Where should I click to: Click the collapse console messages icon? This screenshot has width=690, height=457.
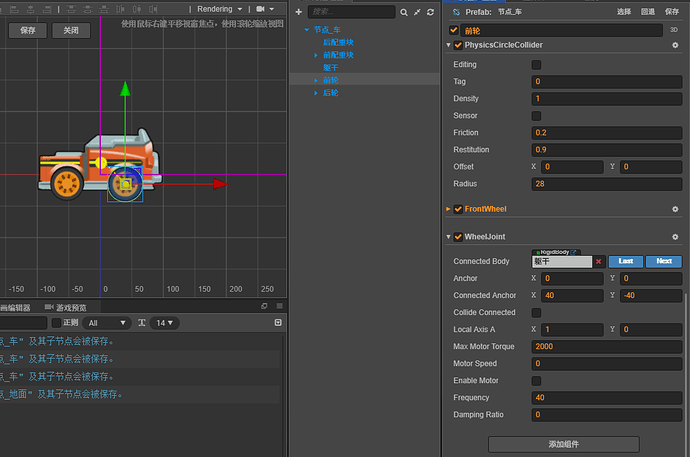278,323
